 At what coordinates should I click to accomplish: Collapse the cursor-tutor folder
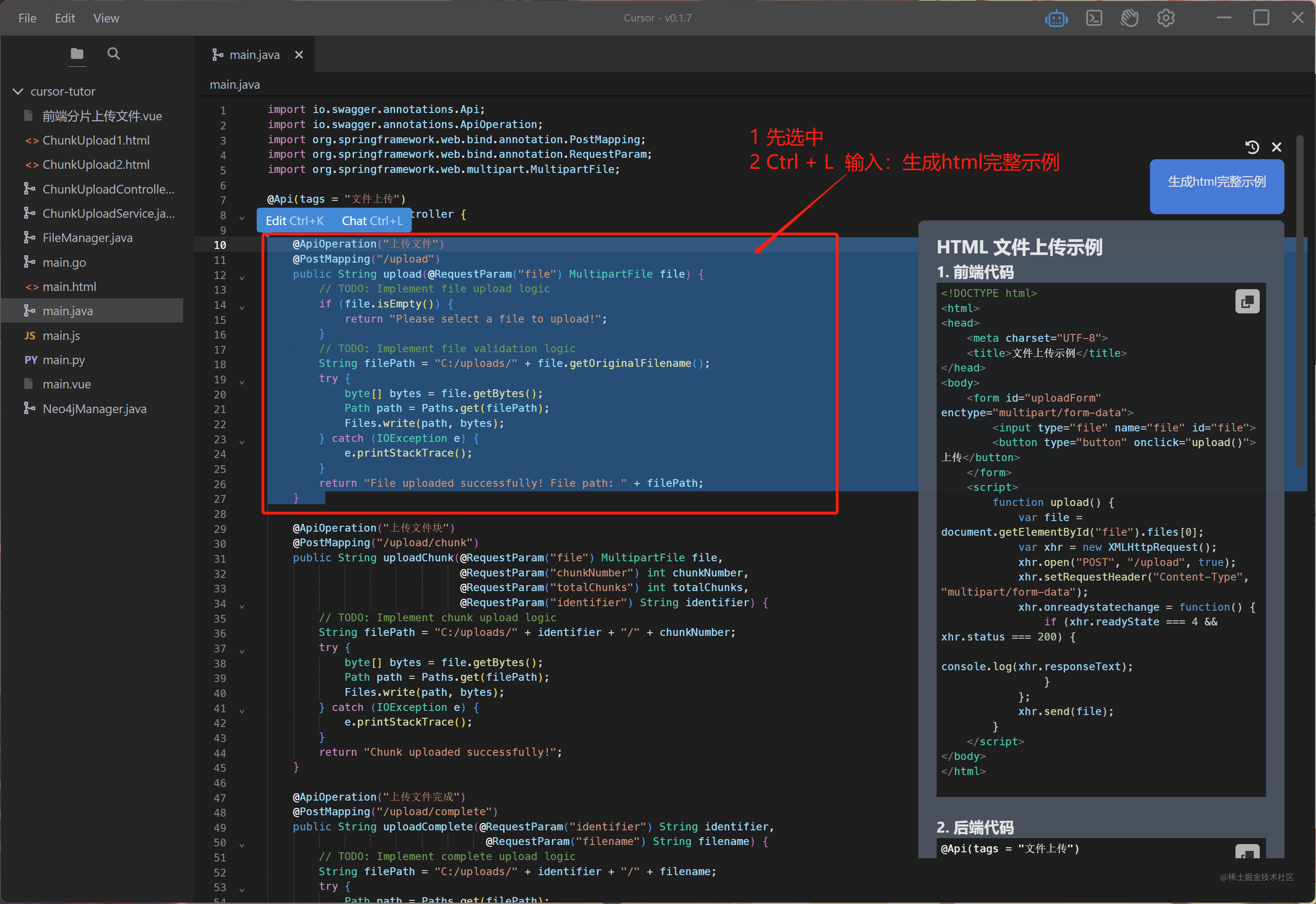[18, 91]
